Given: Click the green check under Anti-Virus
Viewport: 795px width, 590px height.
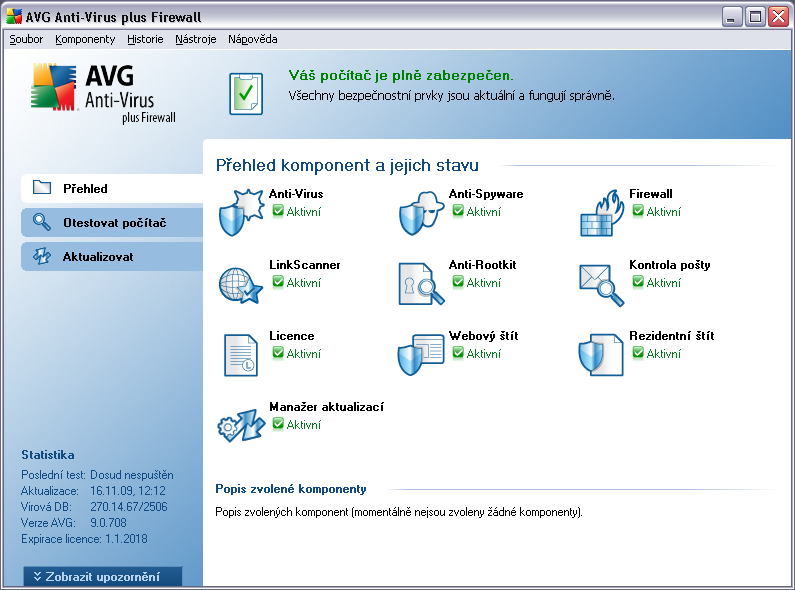Looking at the screenshot, I should [x=278, y=210].
